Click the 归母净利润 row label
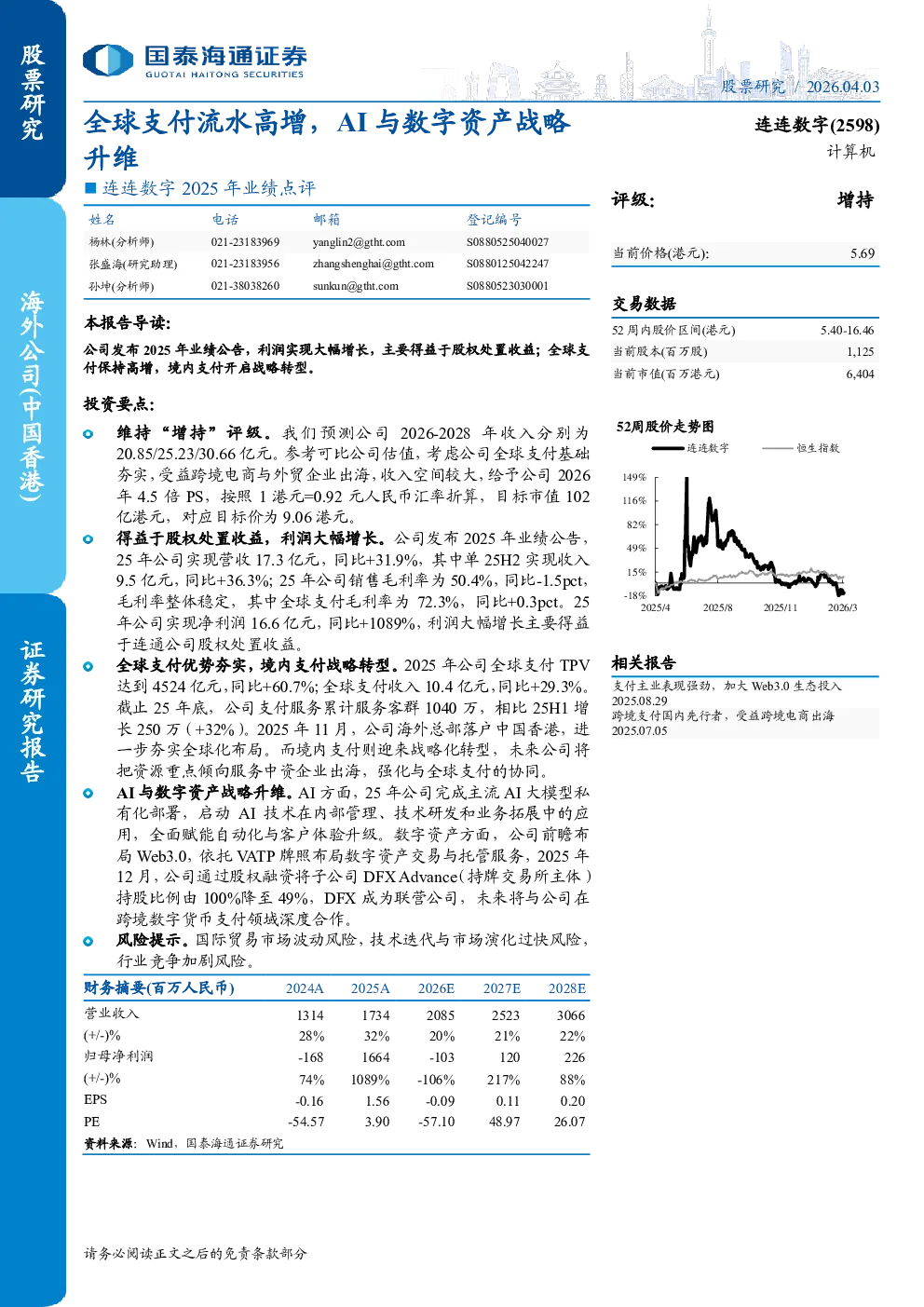 coord(118,1056)
